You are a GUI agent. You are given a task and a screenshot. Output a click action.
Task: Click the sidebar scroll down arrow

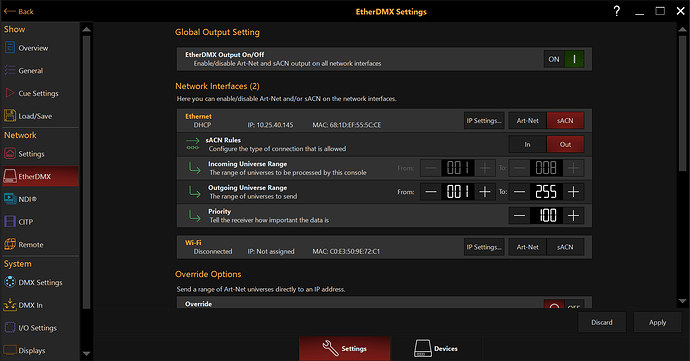[x=87, y=354]
